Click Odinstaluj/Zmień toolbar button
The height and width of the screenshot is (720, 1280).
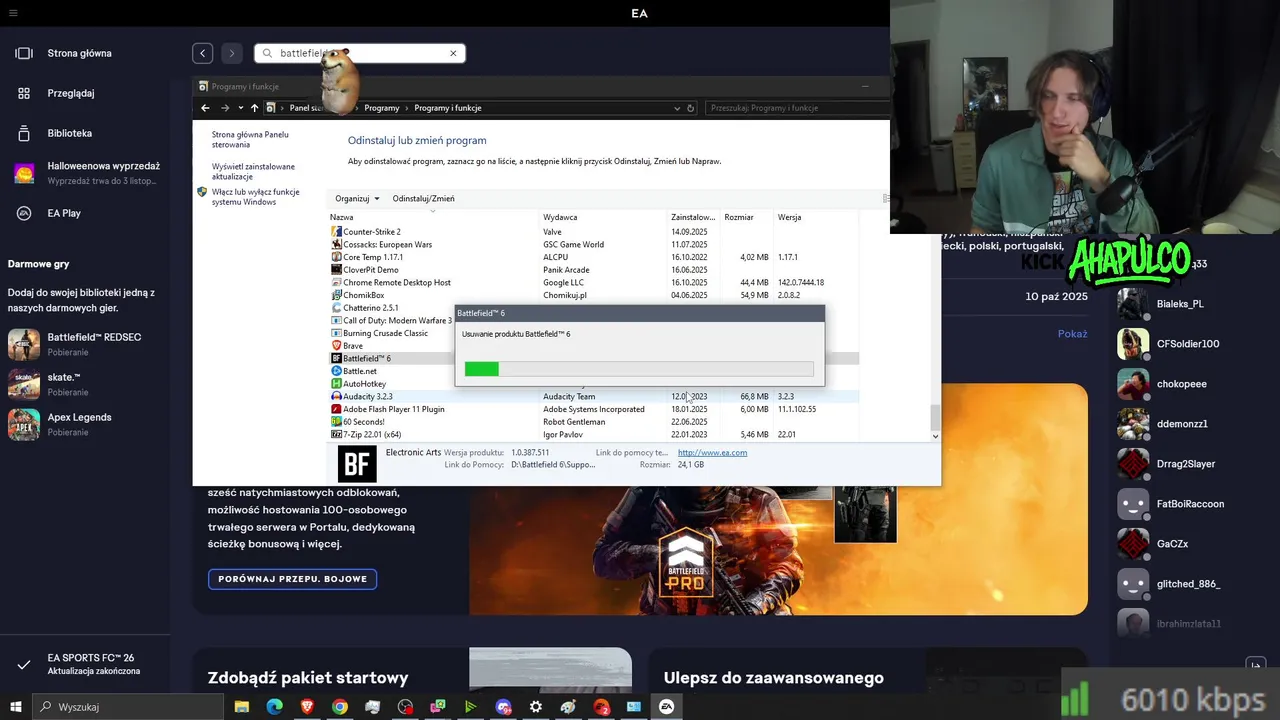click(x=423, y=198)
